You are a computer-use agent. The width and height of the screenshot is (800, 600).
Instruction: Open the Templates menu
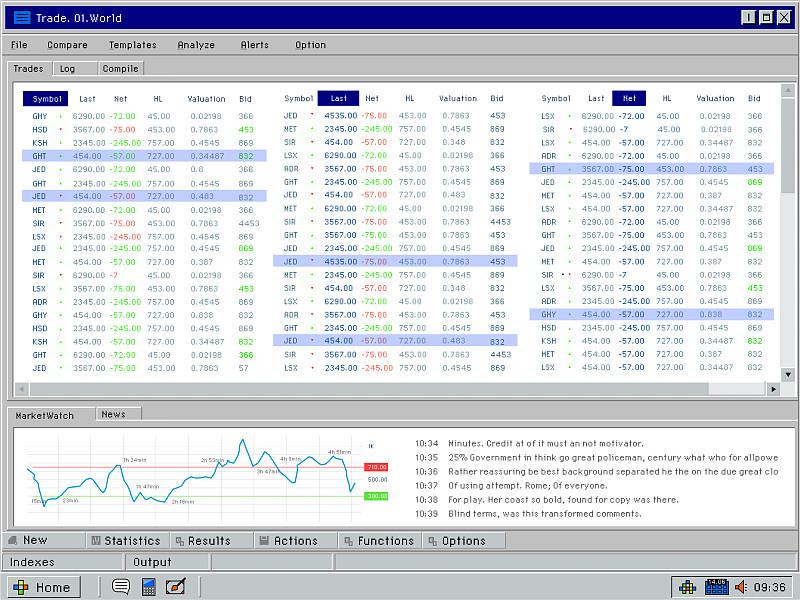pos(133,45)
